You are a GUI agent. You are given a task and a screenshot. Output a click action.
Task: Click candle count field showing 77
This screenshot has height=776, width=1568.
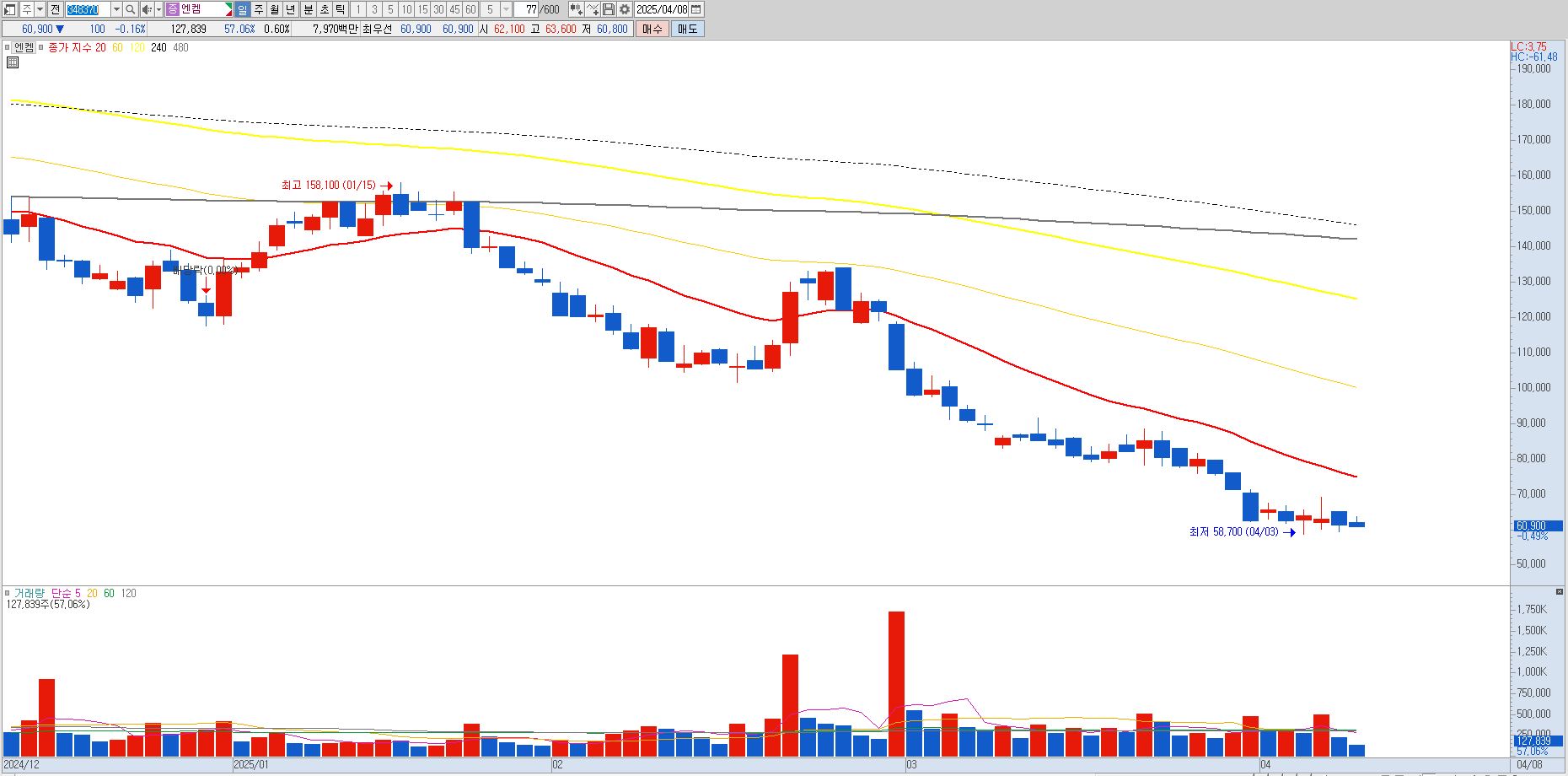click(x=526, y=9)
